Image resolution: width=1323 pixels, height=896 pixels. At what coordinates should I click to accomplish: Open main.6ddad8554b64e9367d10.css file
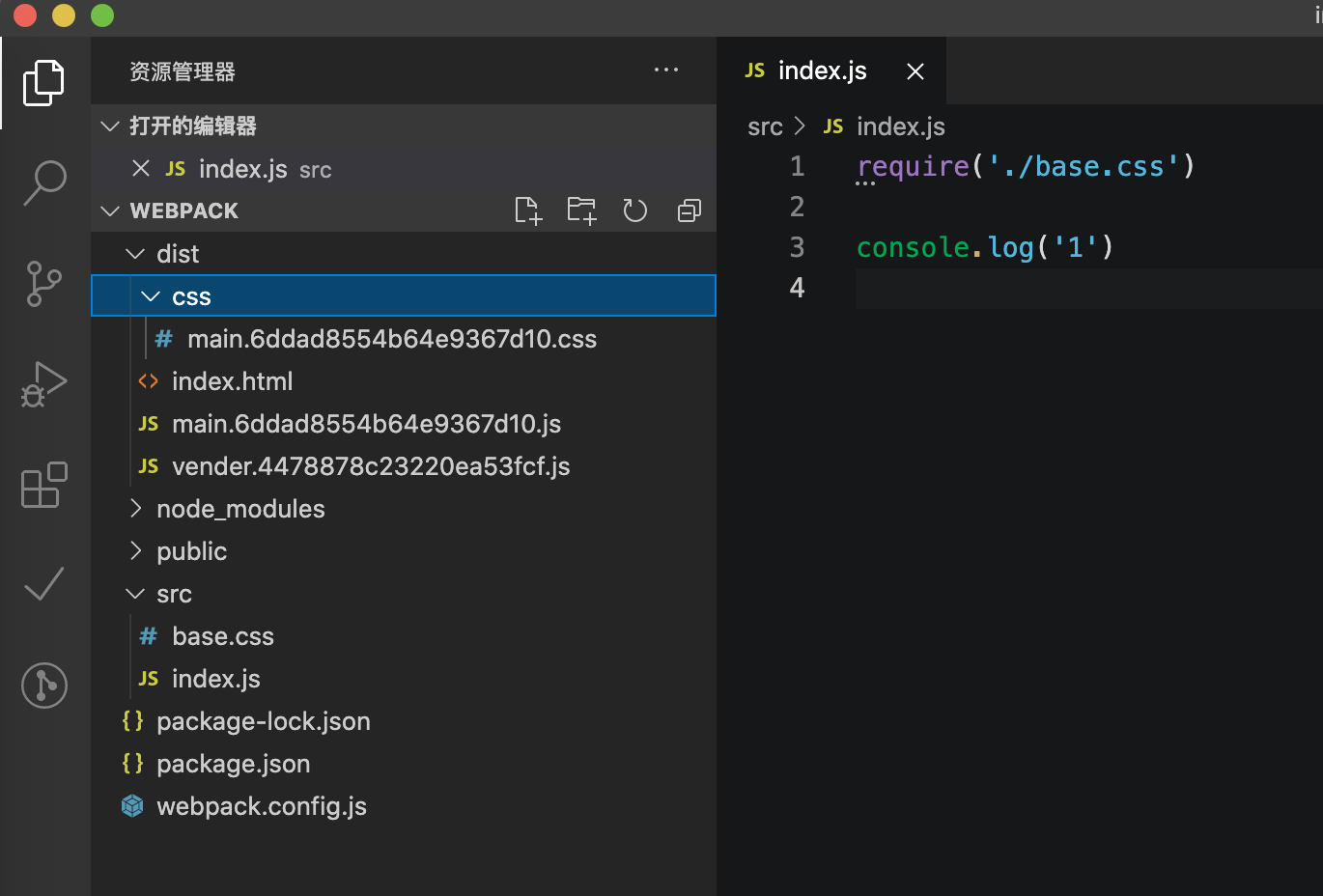click(x=404, y=339)
